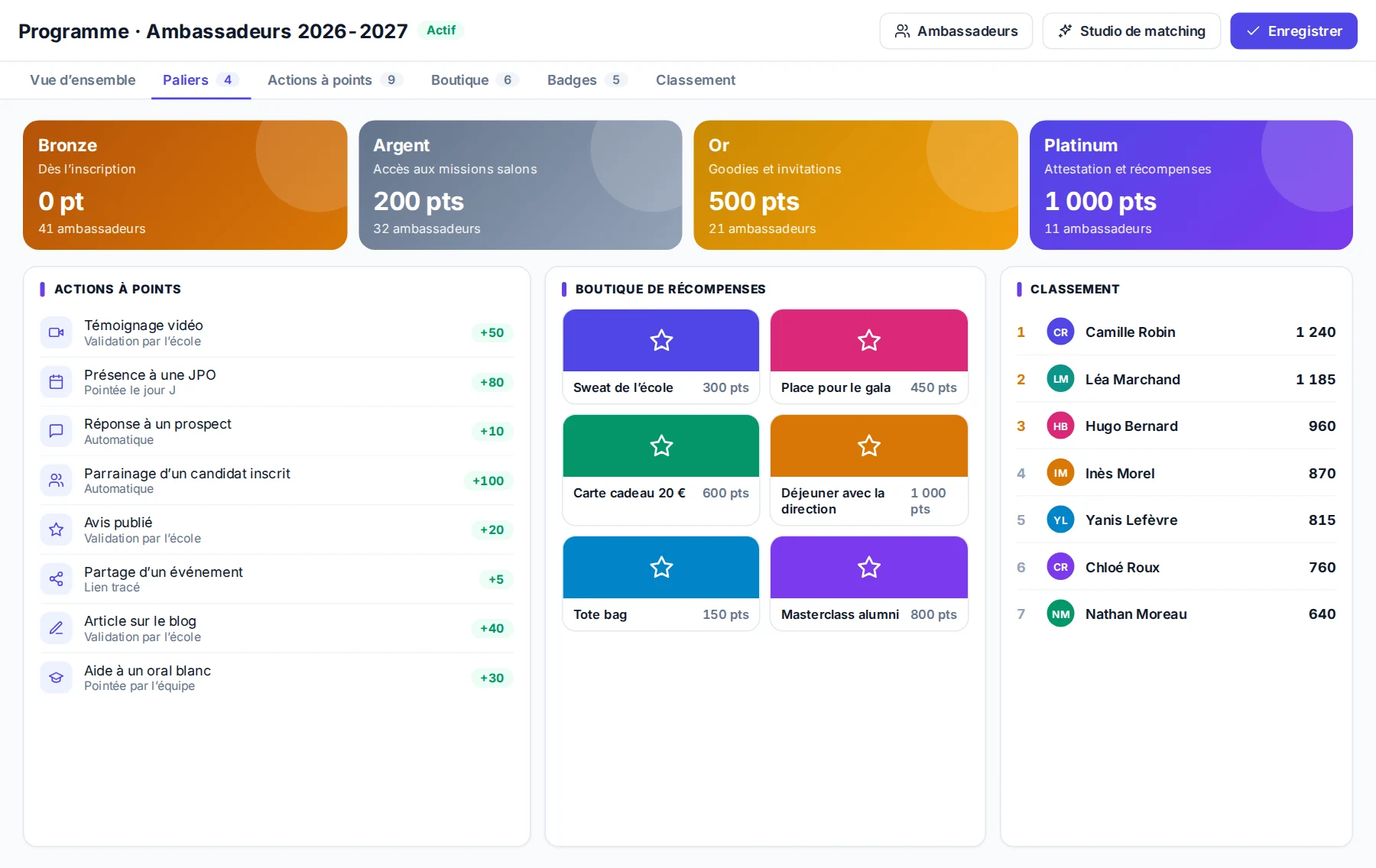The image size is (1376, 868).
Task: Launch Studio de matching
Action: pyautogui.click(x=1131, y=31)
